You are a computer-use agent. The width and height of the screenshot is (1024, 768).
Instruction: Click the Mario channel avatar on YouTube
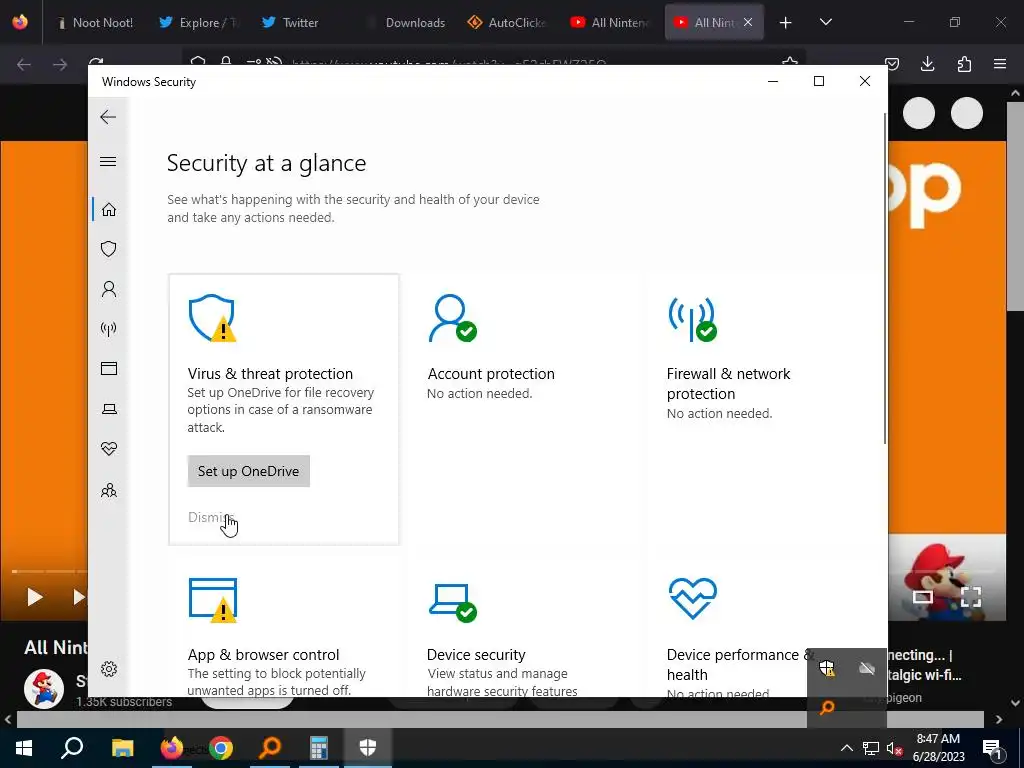44,689
